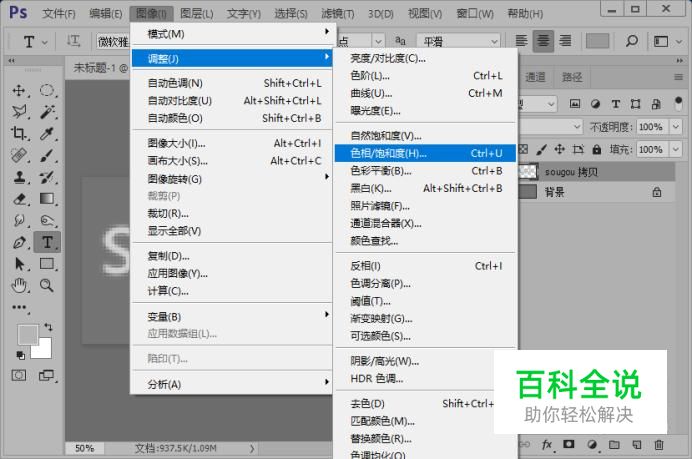Select the Gradient tool

[x=47, y=199]
